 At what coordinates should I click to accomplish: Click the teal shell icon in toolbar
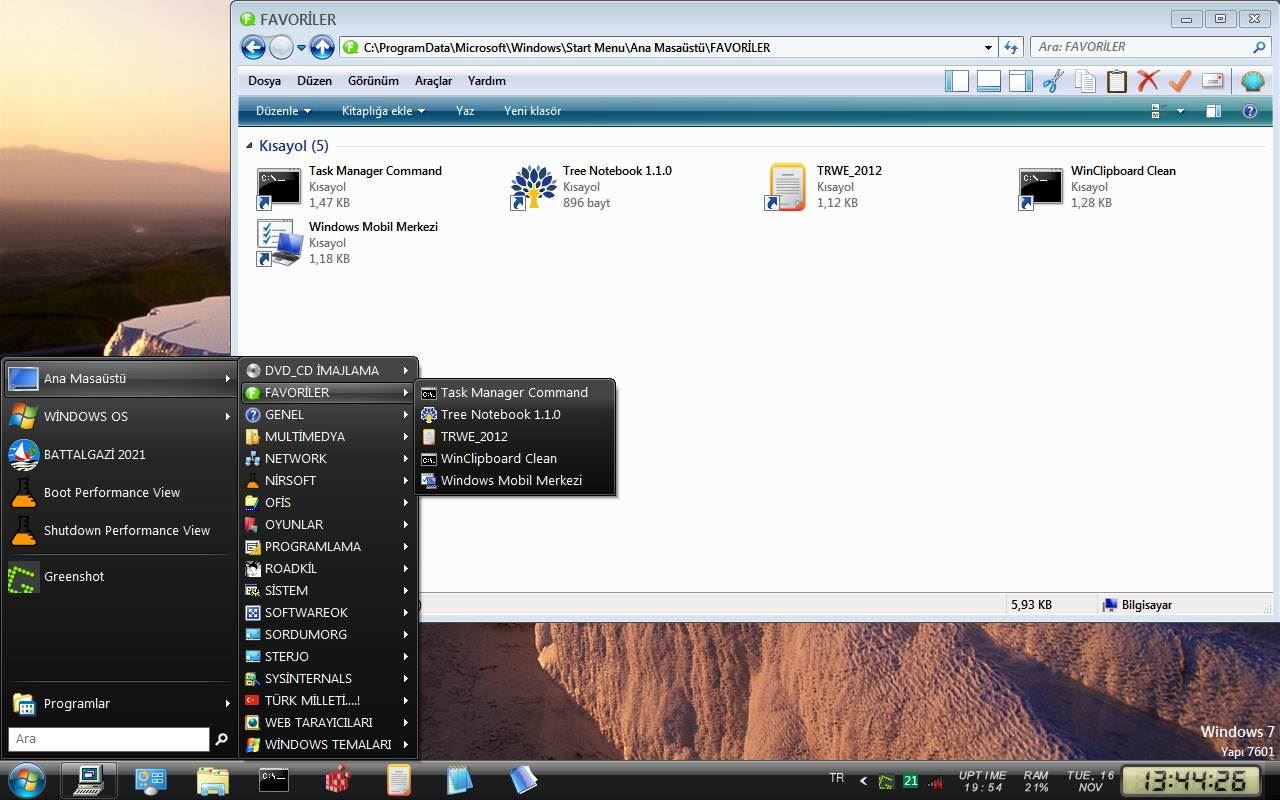tap(1252, 81)
